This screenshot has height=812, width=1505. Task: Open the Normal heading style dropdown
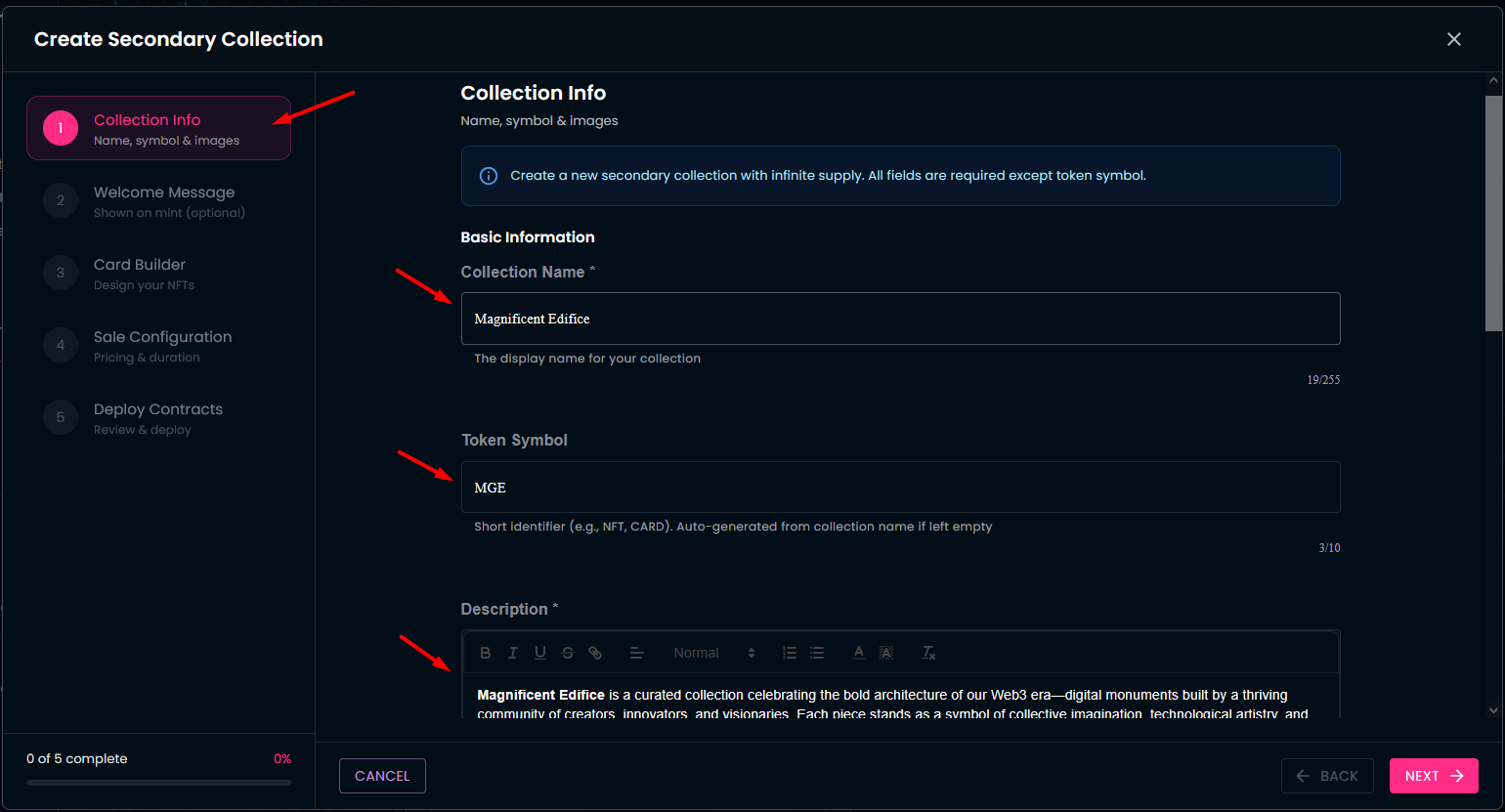713,653
